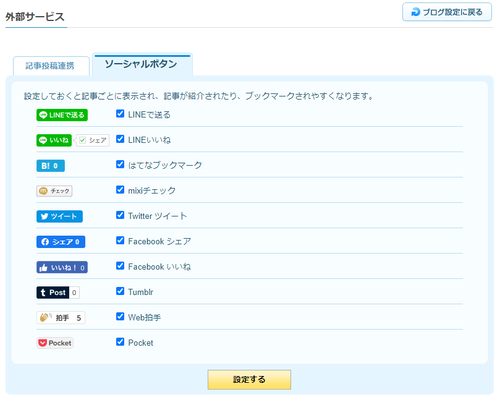Click the Facebook シェア label text
Screen dimensions: 500x402
coord(160,241)
